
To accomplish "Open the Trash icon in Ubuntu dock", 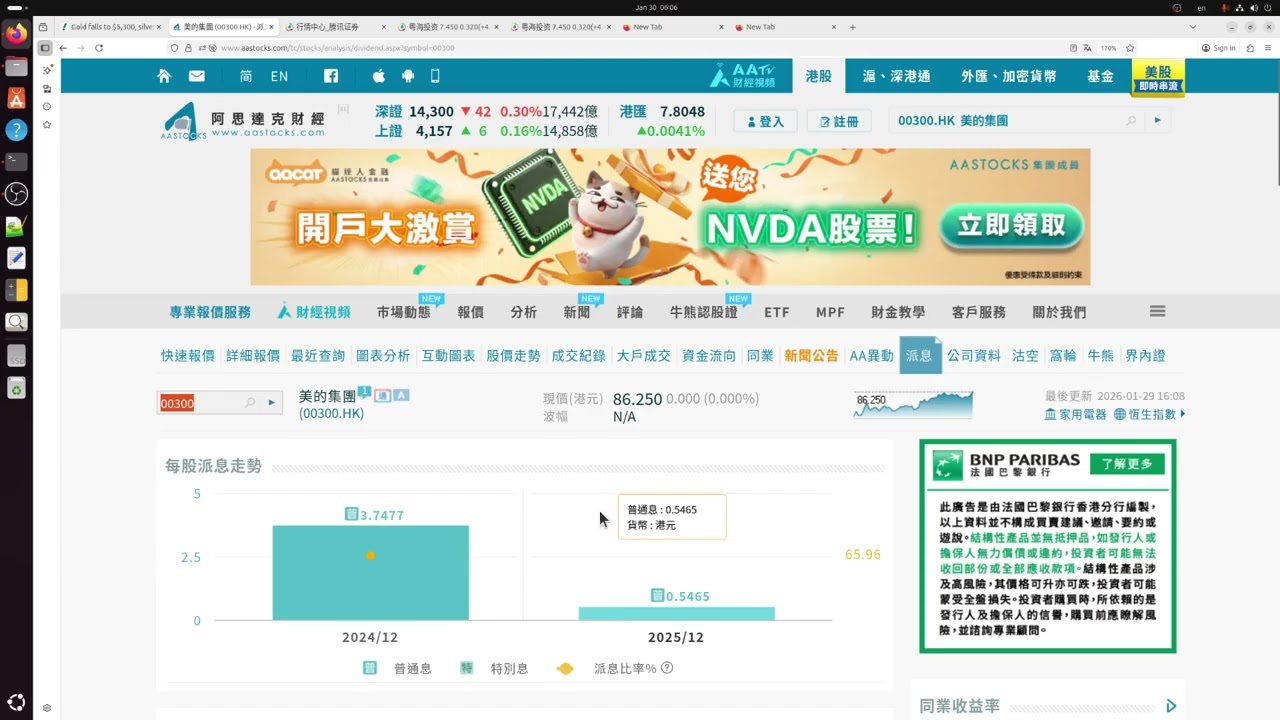I will pos(16,389).
